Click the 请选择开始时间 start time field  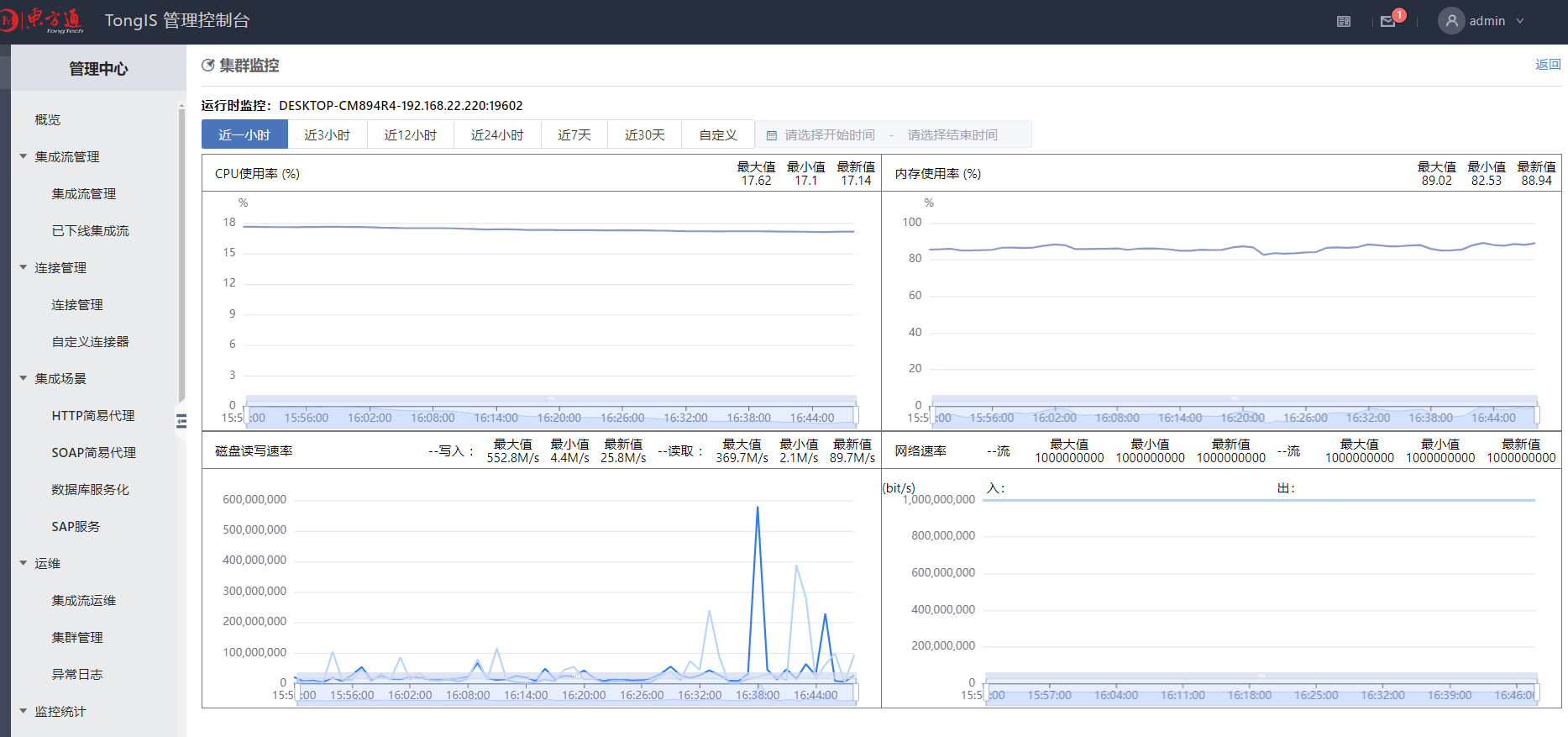[x=830, y=135]
